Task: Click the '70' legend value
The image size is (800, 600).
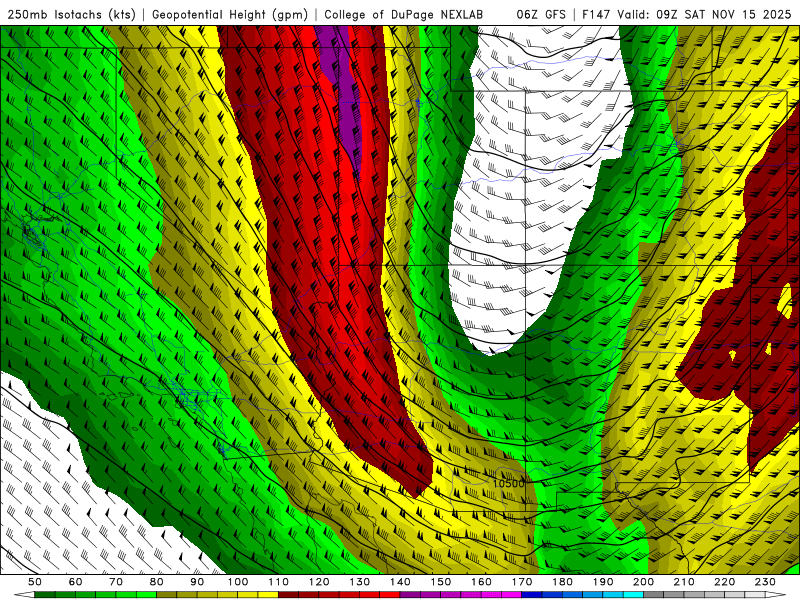Action: pos(116,582)
